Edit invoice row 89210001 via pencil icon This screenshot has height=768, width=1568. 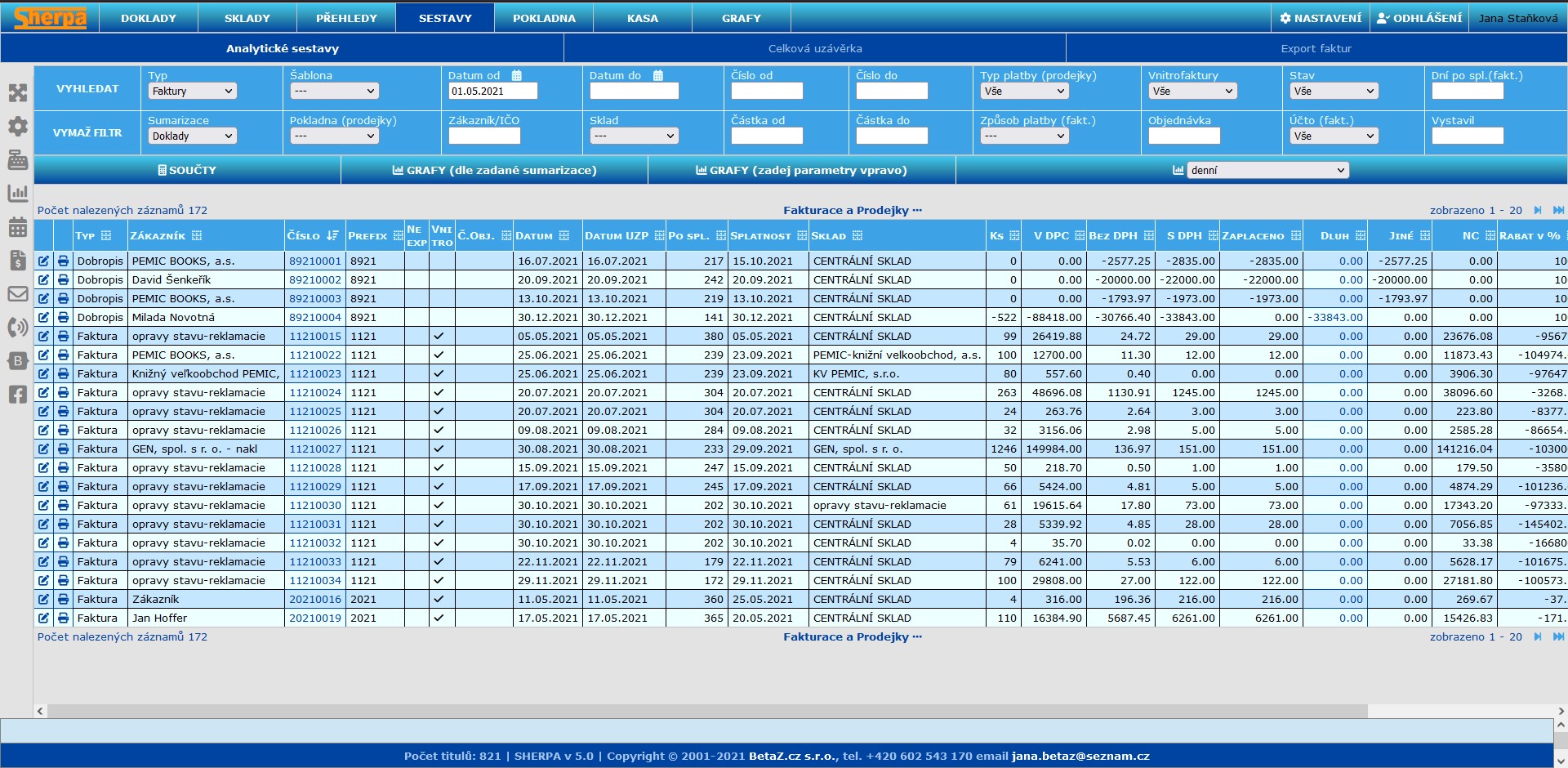43,261
